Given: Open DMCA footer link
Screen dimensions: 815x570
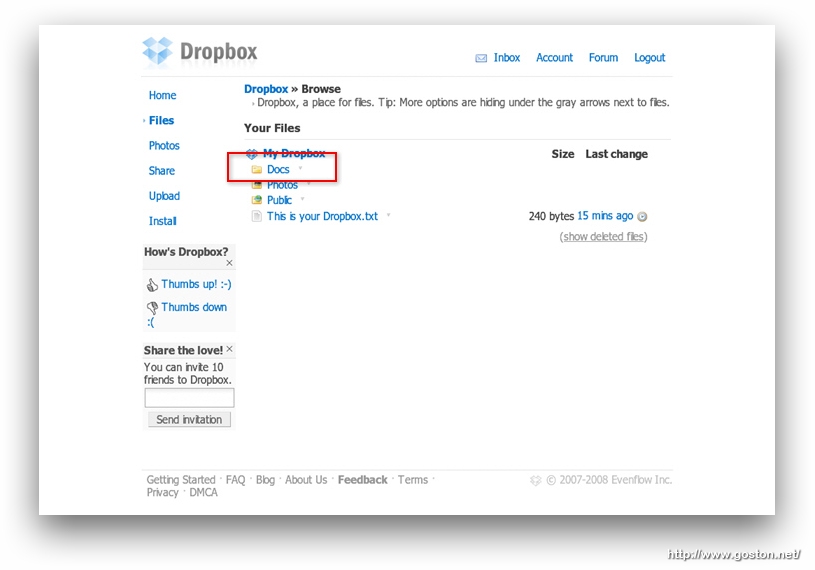Looking at the screenshot, I should [x=203, y=493].
